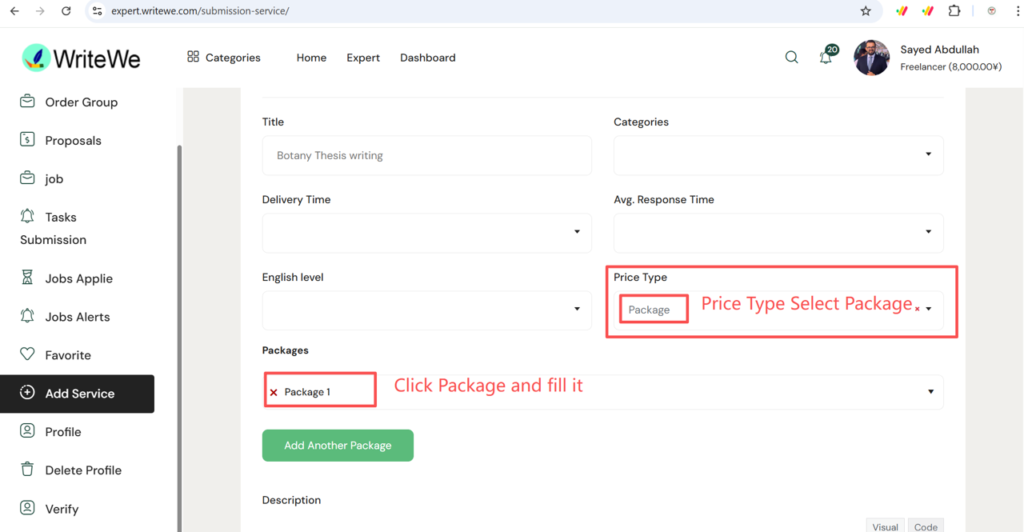
Task: Bookmark page with the star icon
Action: pyautogui.click(x=866, y=11)
